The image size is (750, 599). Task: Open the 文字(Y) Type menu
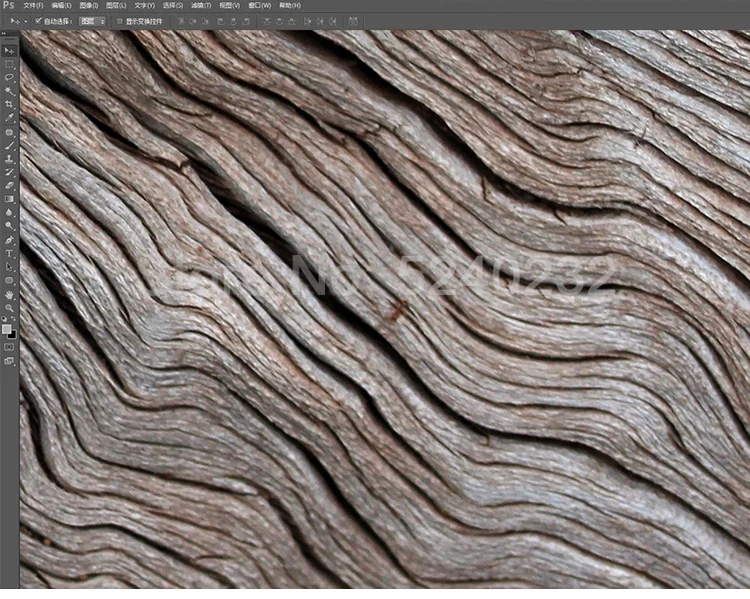click(x=144, y=6)
